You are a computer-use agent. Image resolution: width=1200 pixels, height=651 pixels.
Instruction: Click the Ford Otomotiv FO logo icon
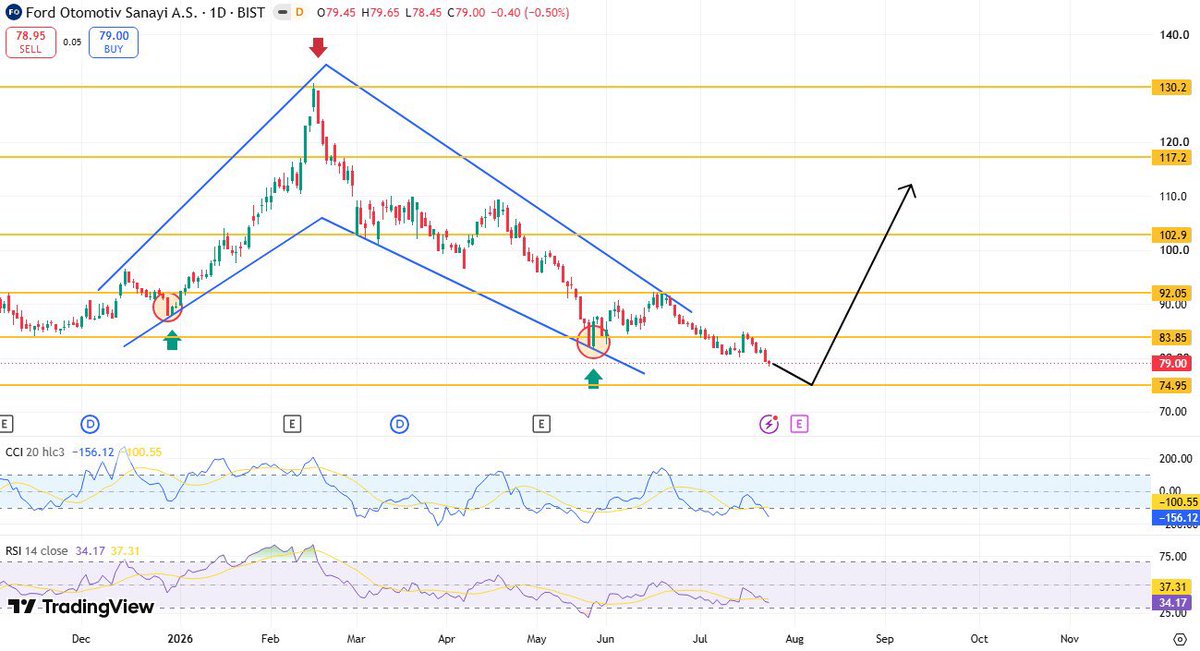coord(13,13)
